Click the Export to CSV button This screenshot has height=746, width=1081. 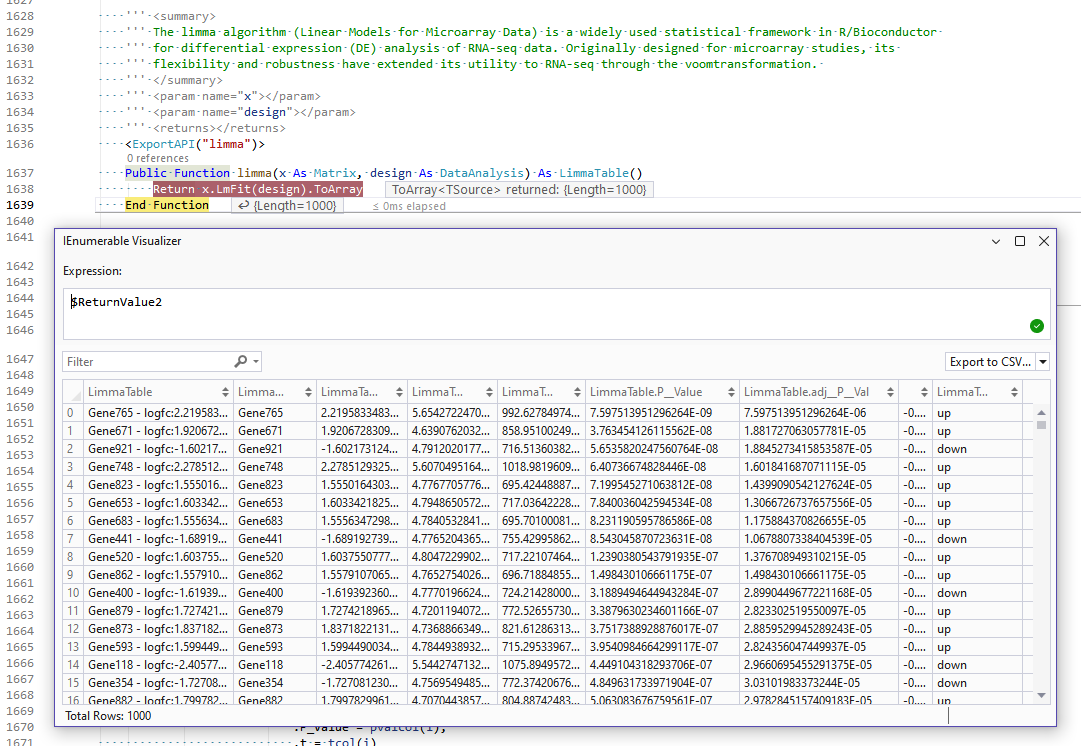click(989, 362)
